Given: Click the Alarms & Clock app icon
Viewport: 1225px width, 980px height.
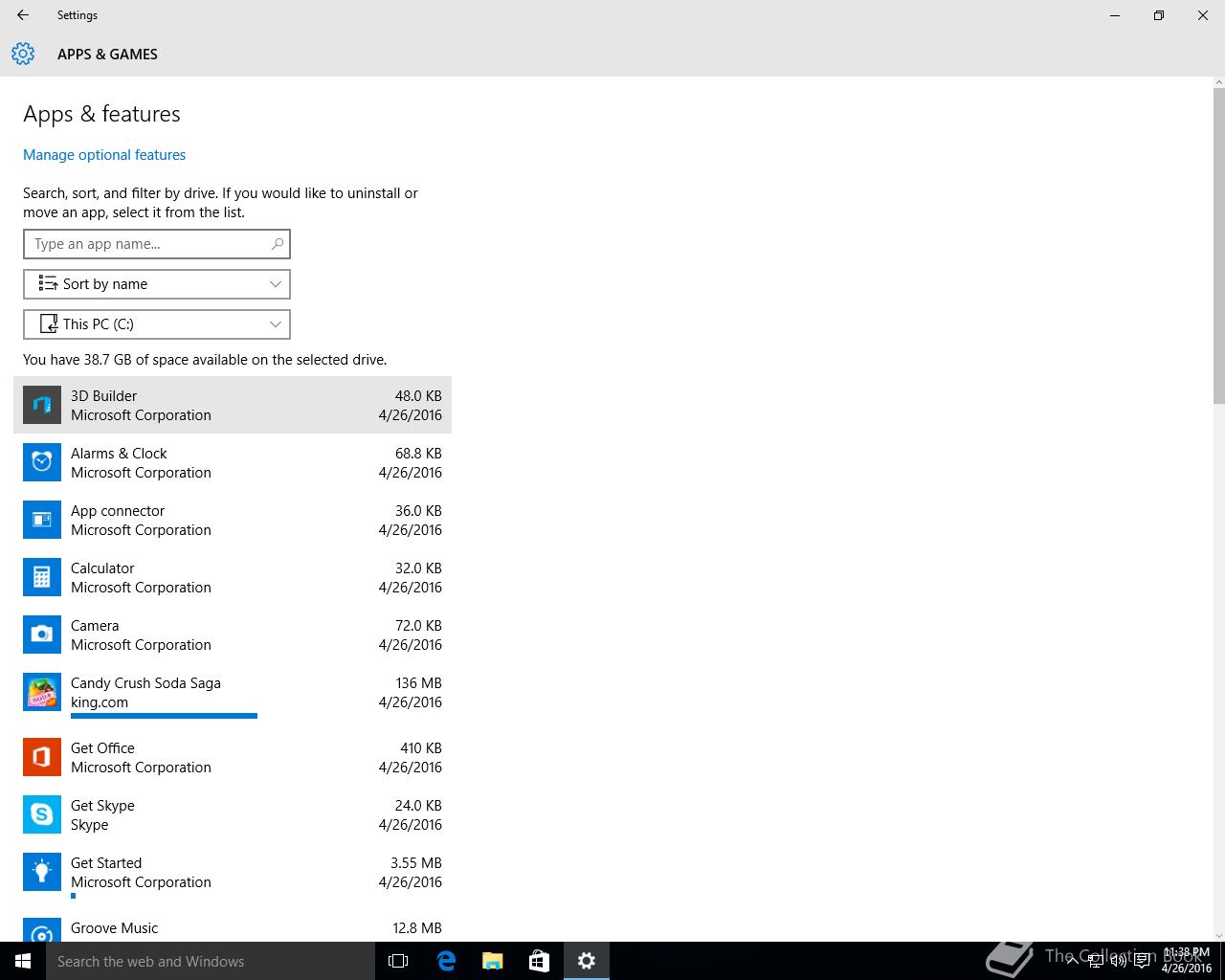Looking at the screenshot, I should (x=42, y=462).
